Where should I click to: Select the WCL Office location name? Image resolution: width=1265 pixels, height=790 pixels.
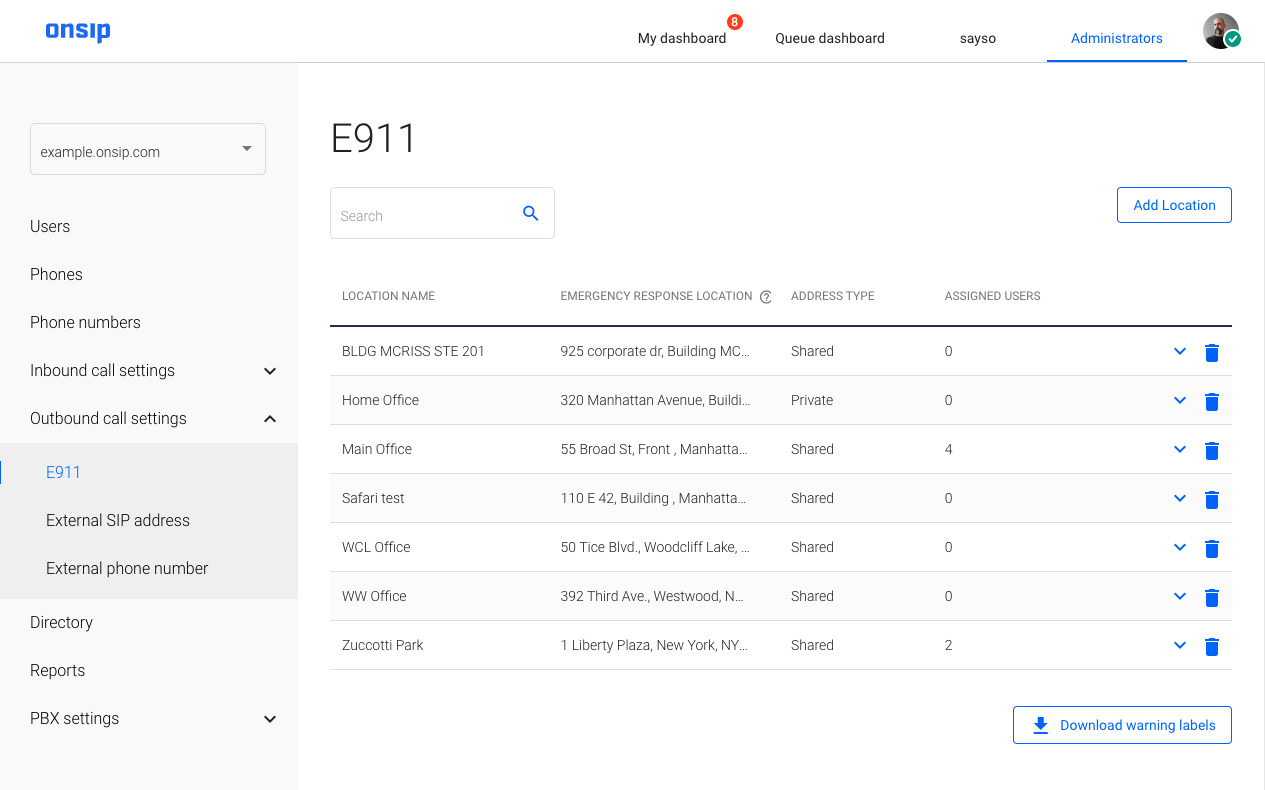click(376, 547)
